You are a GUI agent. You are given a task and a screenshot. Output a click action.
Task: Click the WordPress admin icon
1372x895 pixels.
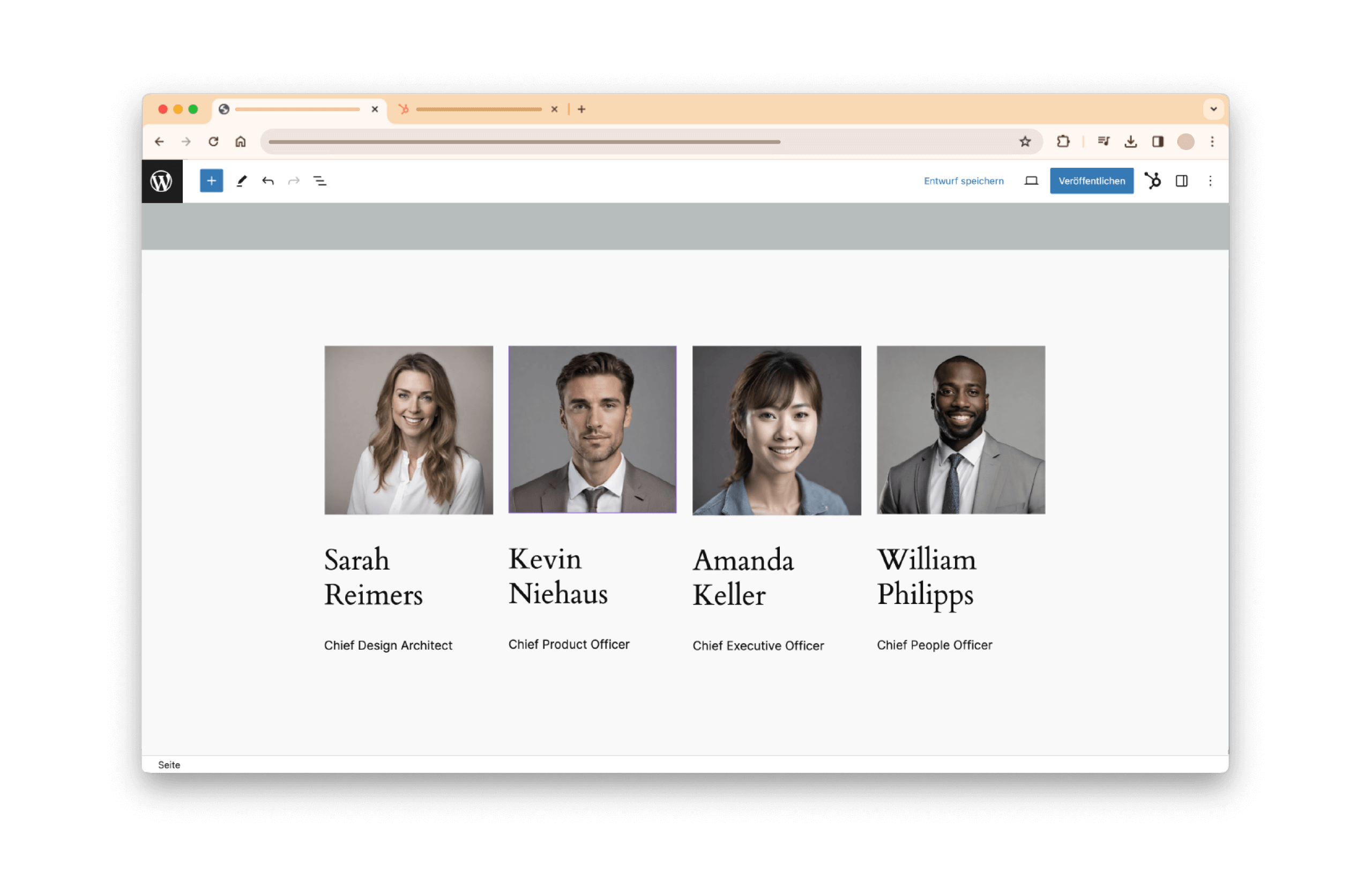tap(163, 181)
